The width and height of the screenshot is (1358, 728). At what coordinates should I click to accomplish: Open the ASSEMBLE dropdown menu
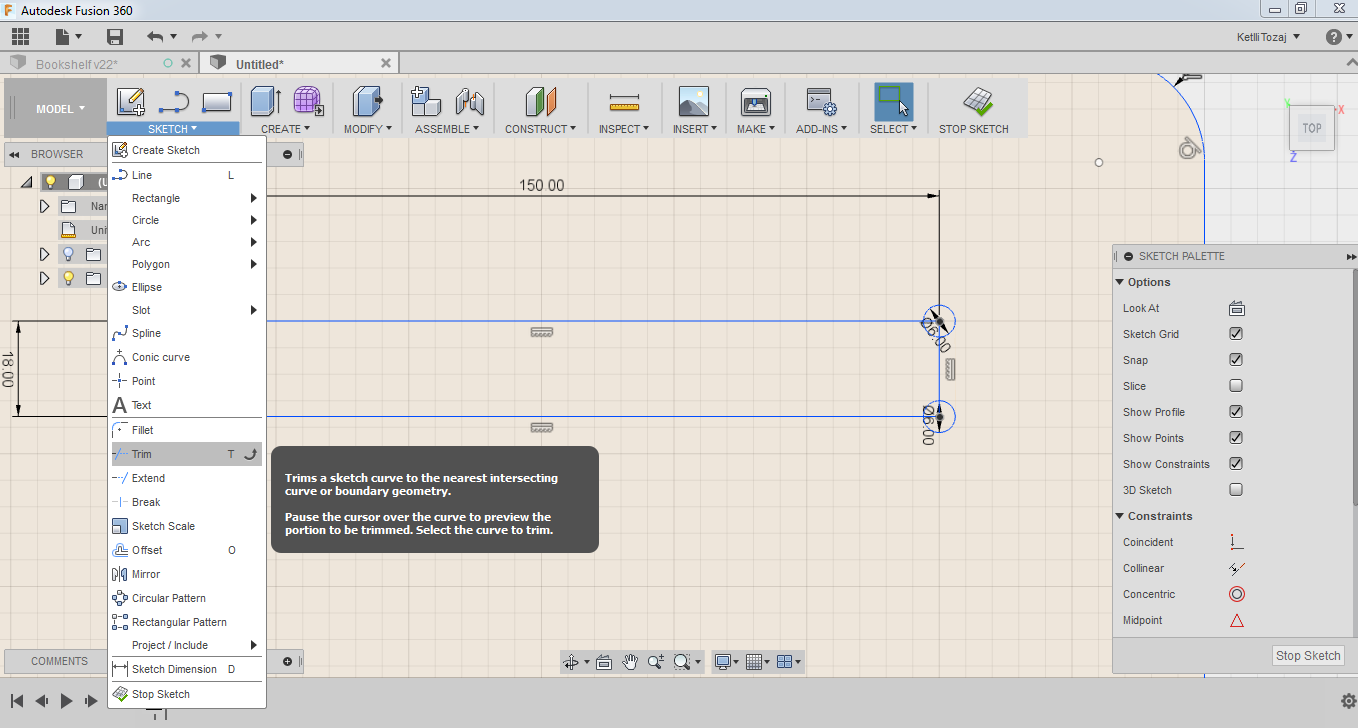[447, 129]
